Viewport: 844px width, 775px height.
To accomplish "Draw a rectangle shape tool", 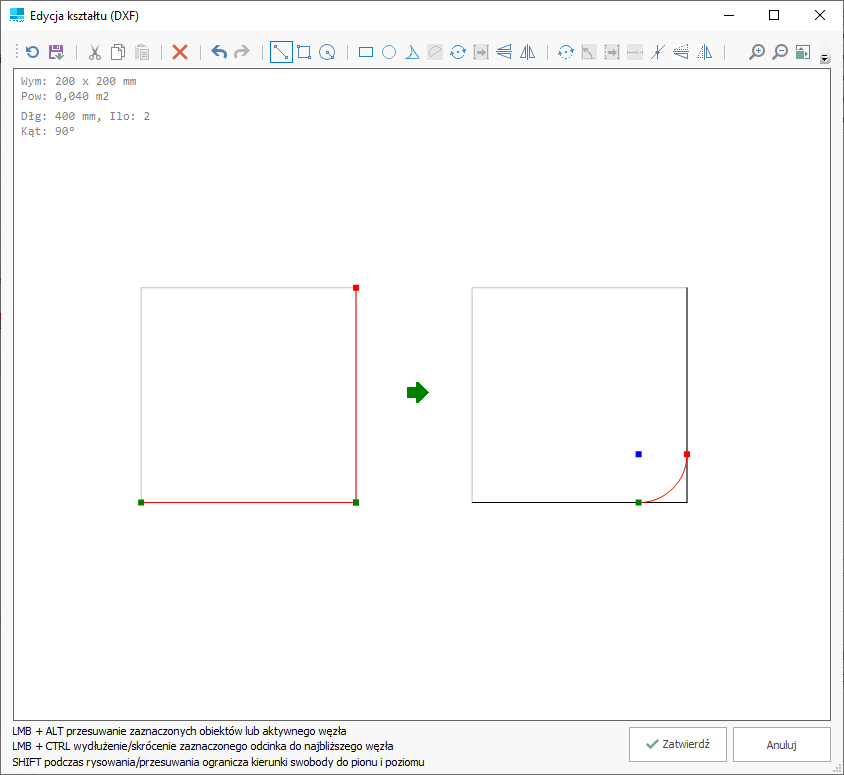I will tap(366, 52).
